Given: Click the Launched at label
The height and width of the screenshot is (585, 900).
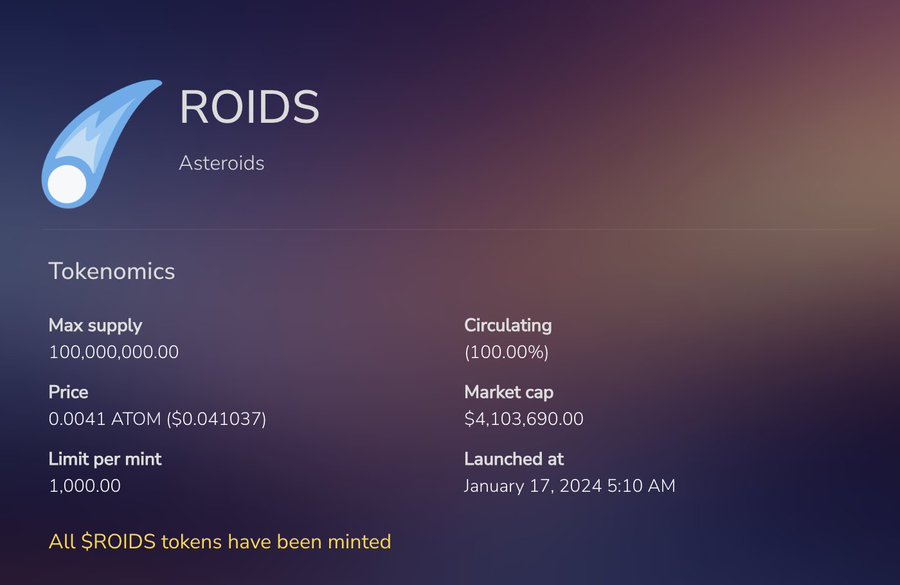Looking at the screenshot, I should (x=513, y=459).
